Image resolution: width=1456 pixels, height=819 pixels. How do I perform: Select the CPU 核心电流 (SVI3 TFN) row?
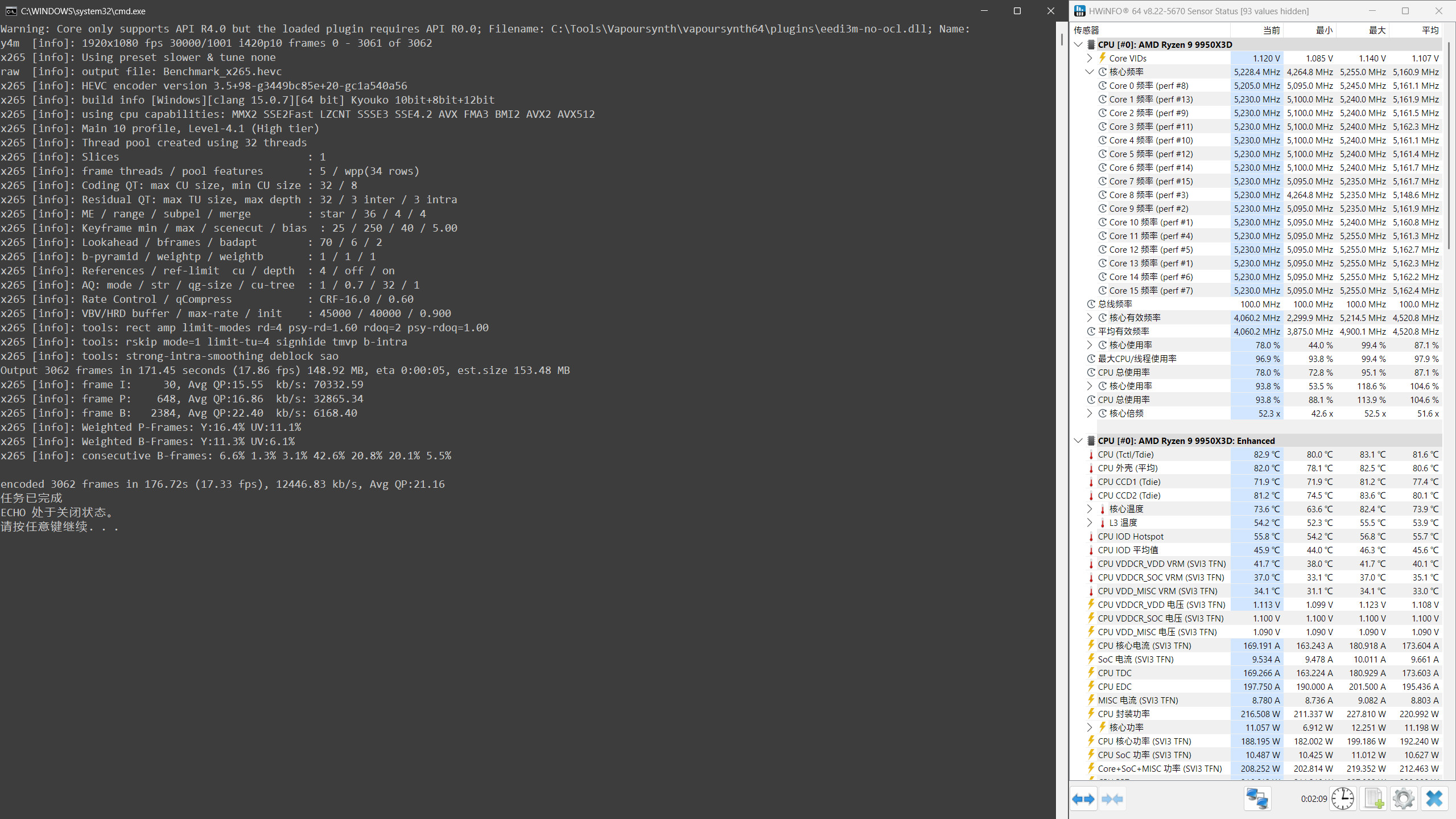tap(1256, 645)
